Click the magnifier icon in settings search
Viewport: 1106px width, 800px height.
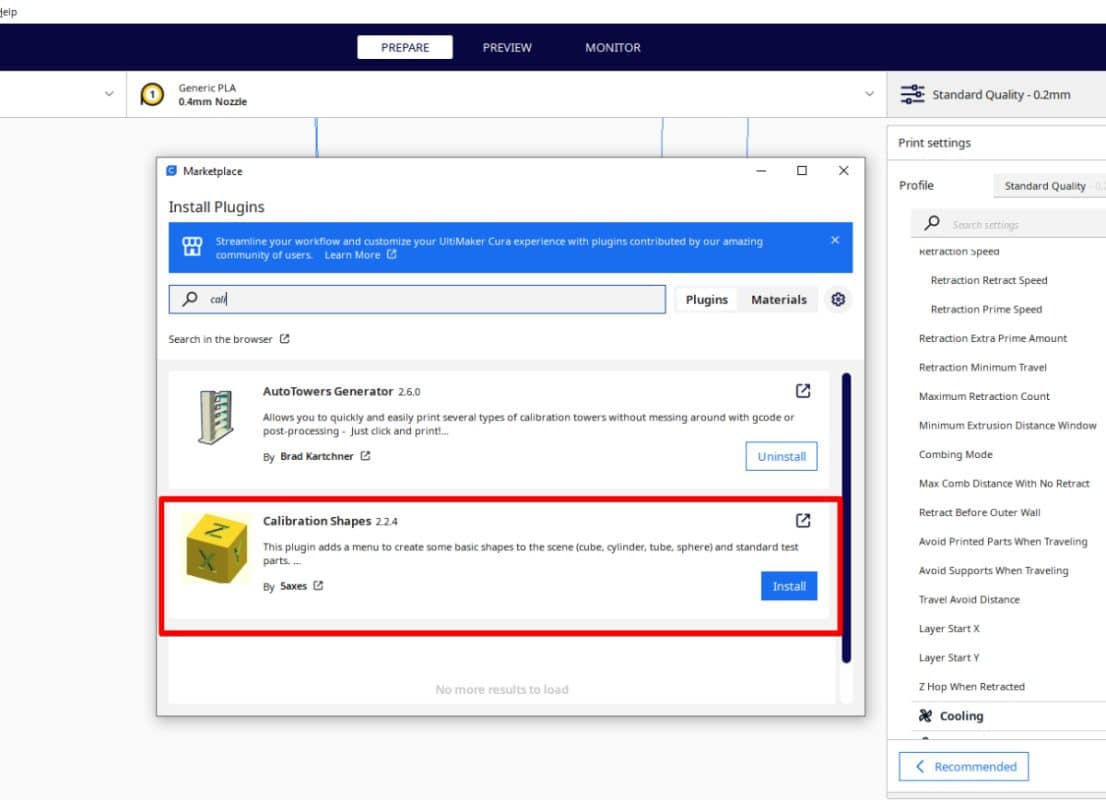932,224
